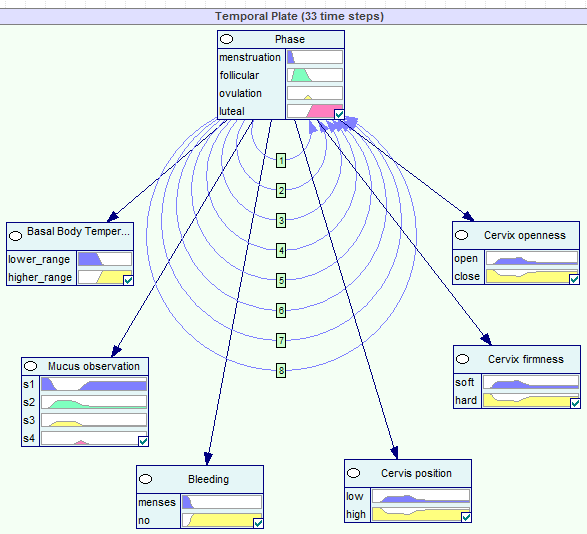Click the oval icon on Phase node
This screenshot has height=534, width=587.
226,39
